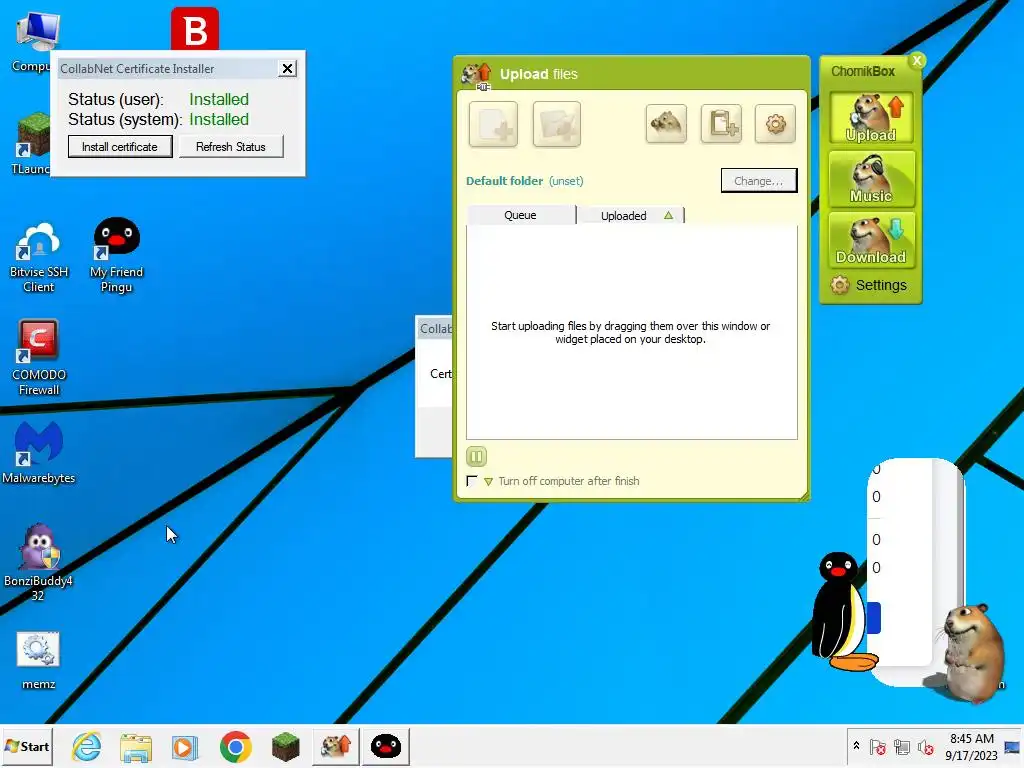Click the Pingu penguin character on desktop
Image resolution: width=1024 pixels, height=768 pixels.
tap(843, 612)
